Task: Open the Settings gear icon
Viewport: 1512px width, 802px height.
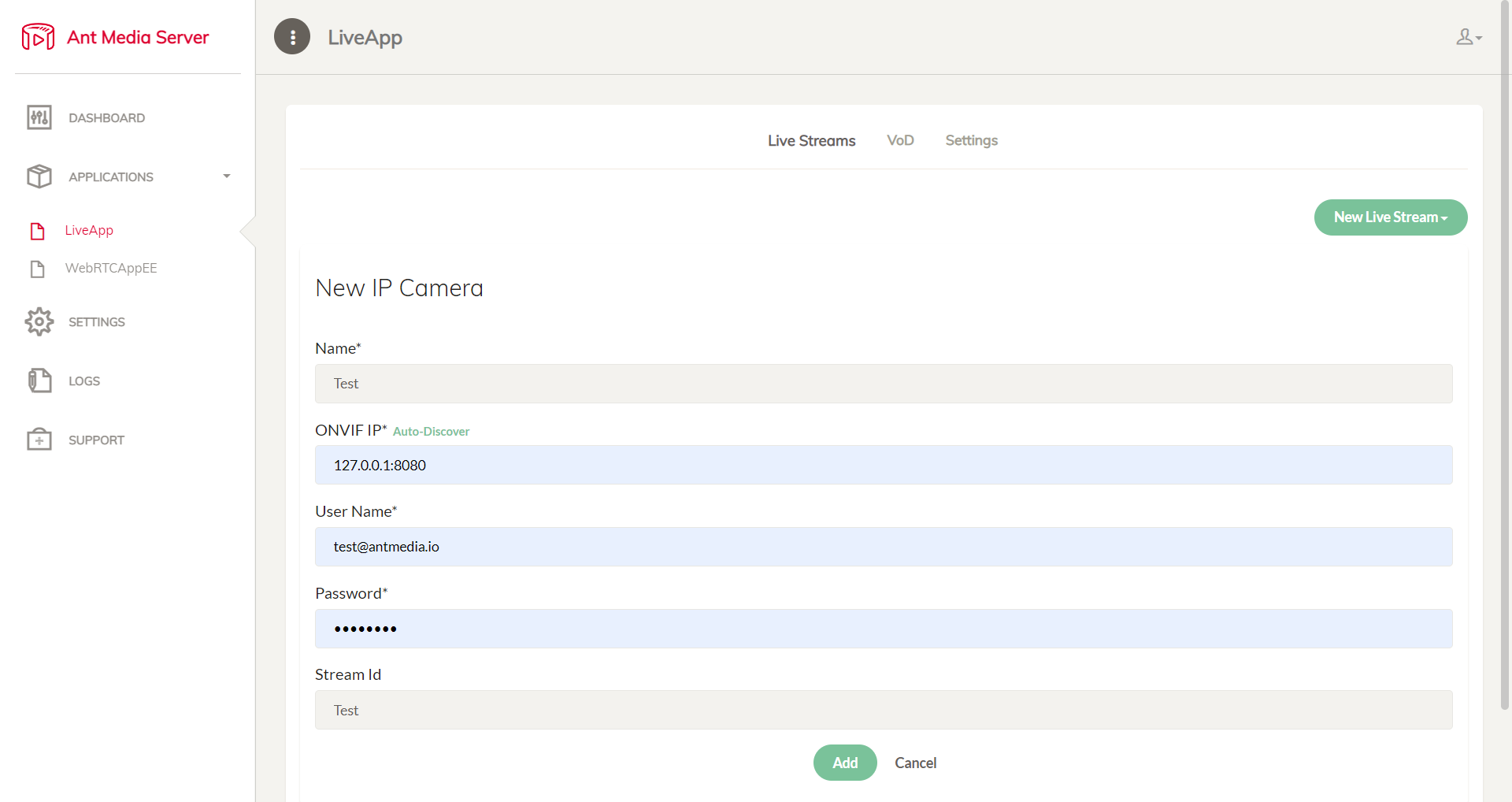Action: pyautogui.click(x=39, y=321)
